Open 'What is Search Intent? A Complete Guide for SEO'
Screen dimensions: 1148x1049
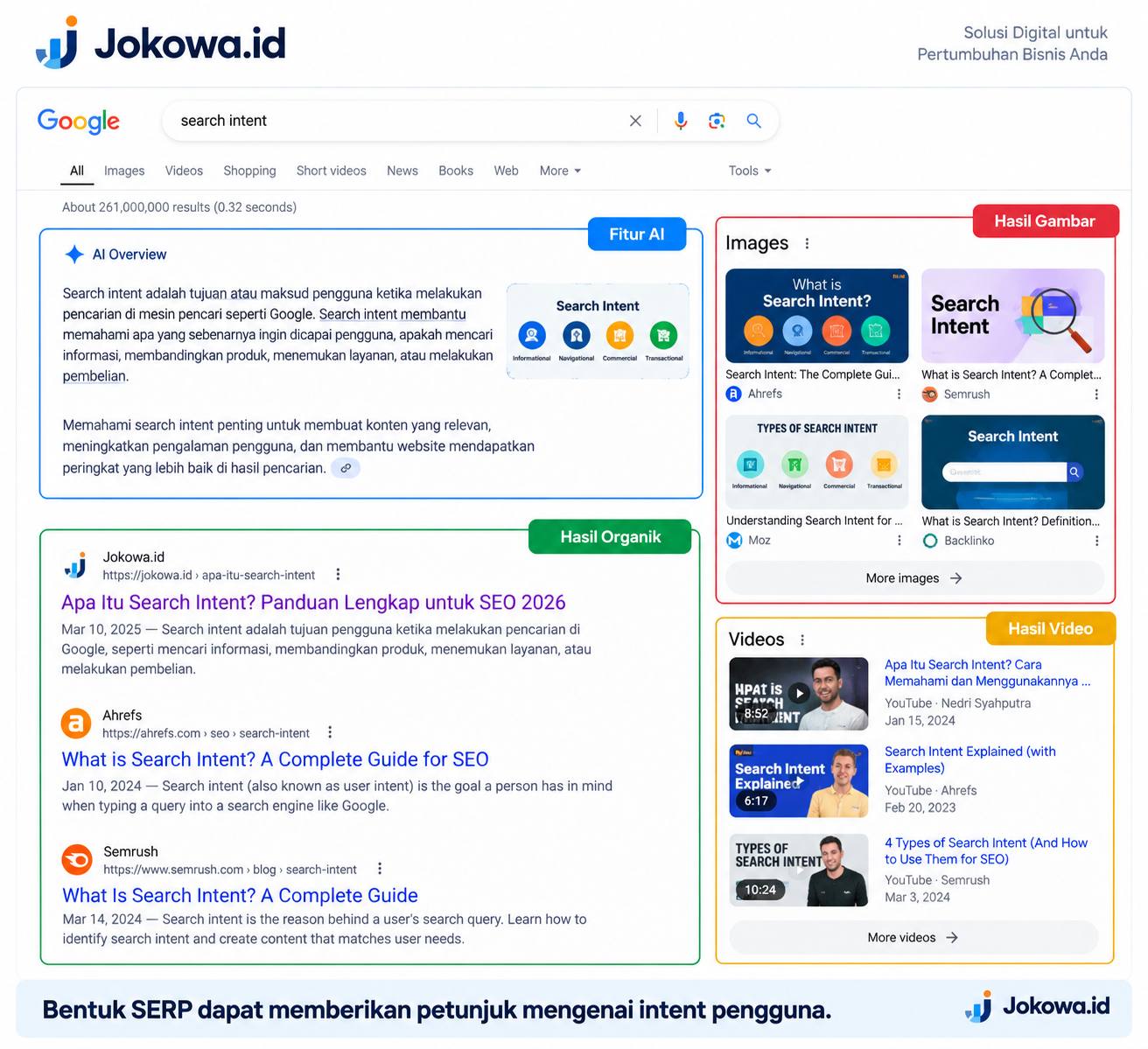[275, 759]
